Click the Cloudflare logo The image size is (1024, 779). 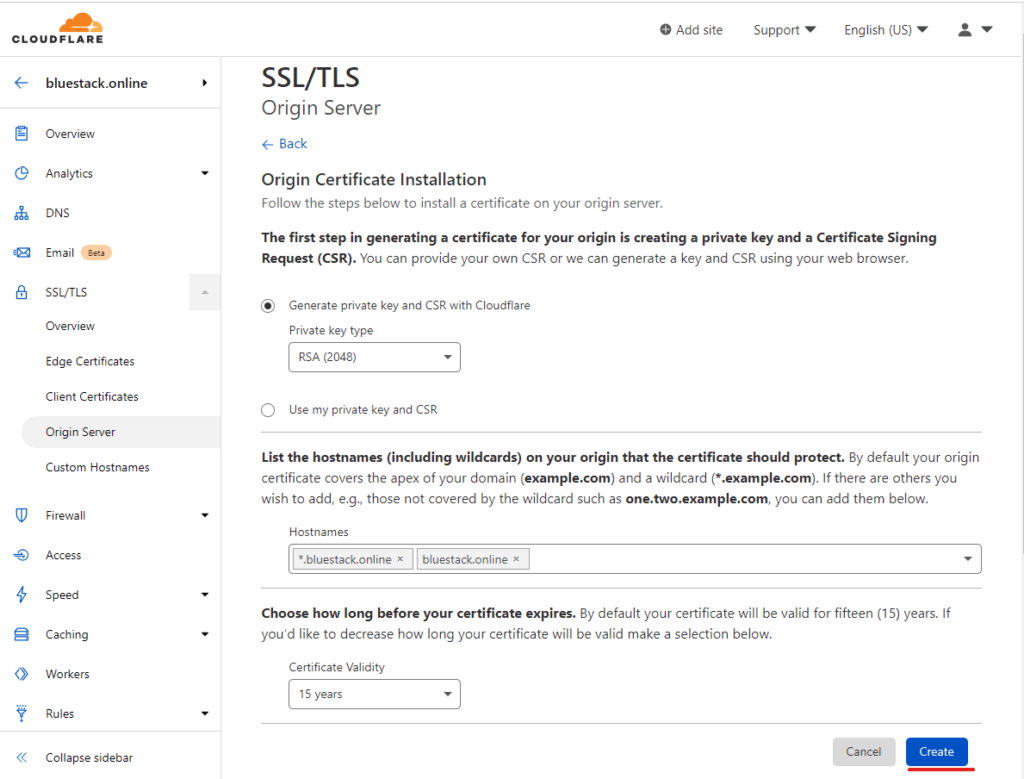point(57,29)
